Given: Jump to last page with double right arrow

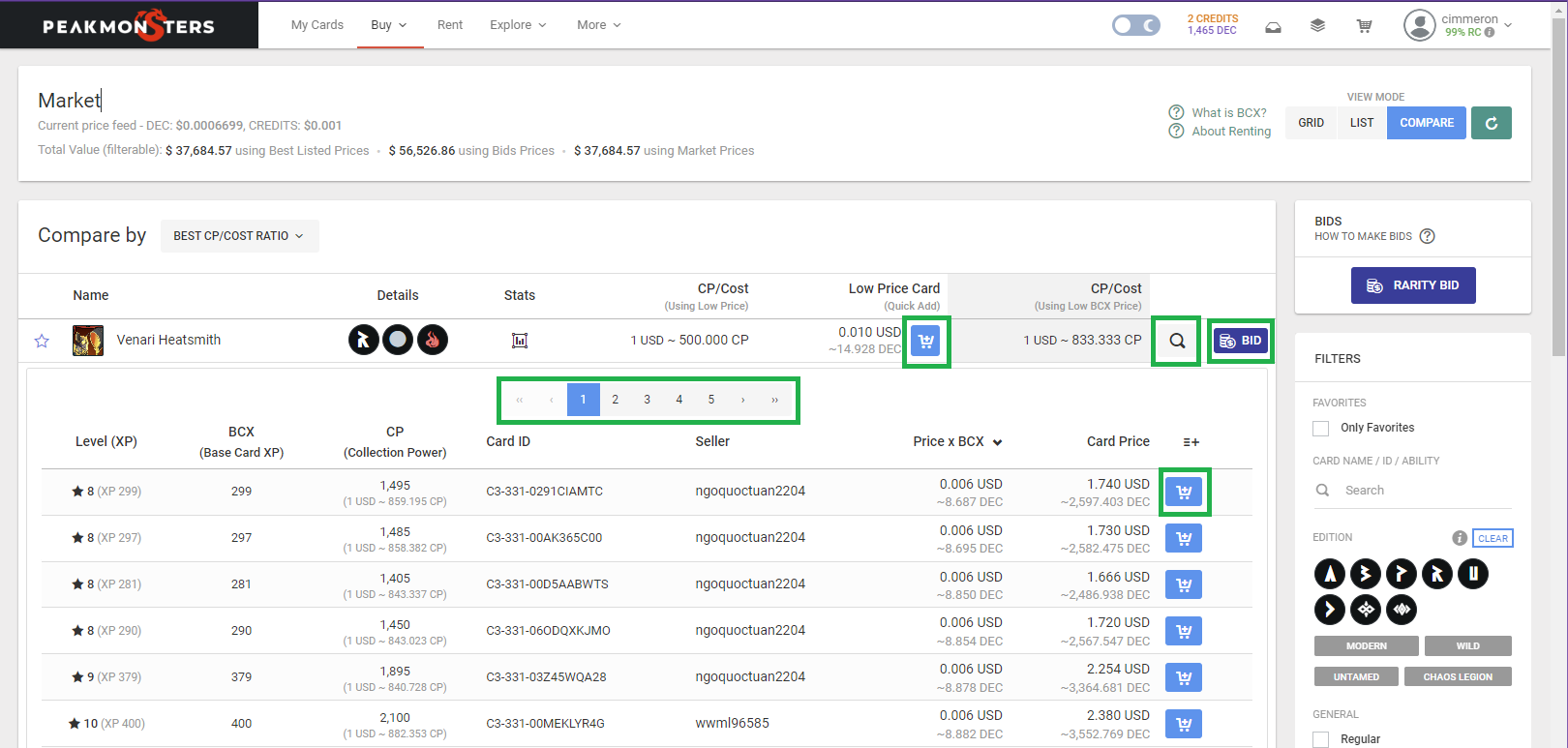Looking at the screenshot, I should point(775,400).
